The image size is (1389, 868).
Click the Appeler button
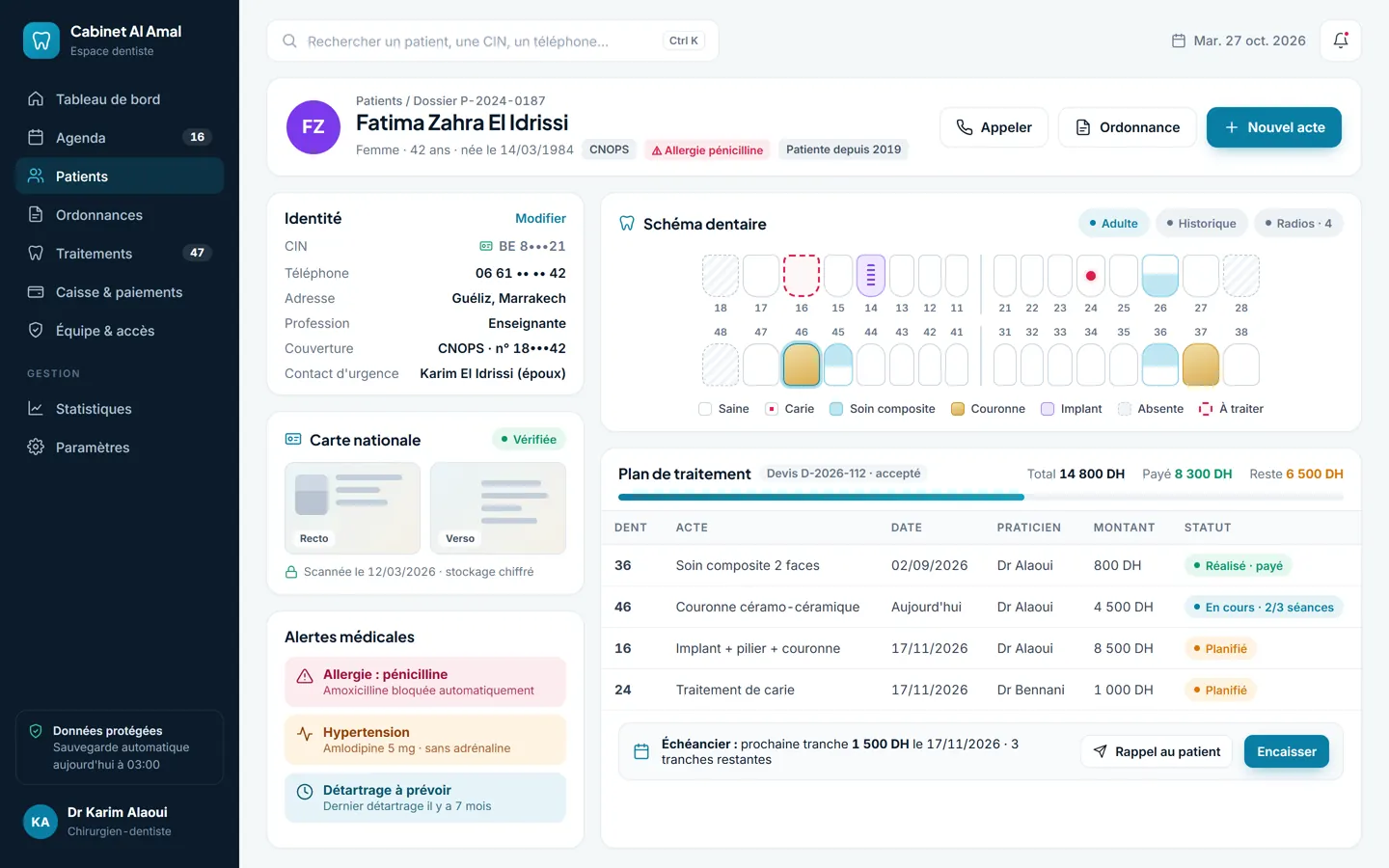(x=994, y=127)
